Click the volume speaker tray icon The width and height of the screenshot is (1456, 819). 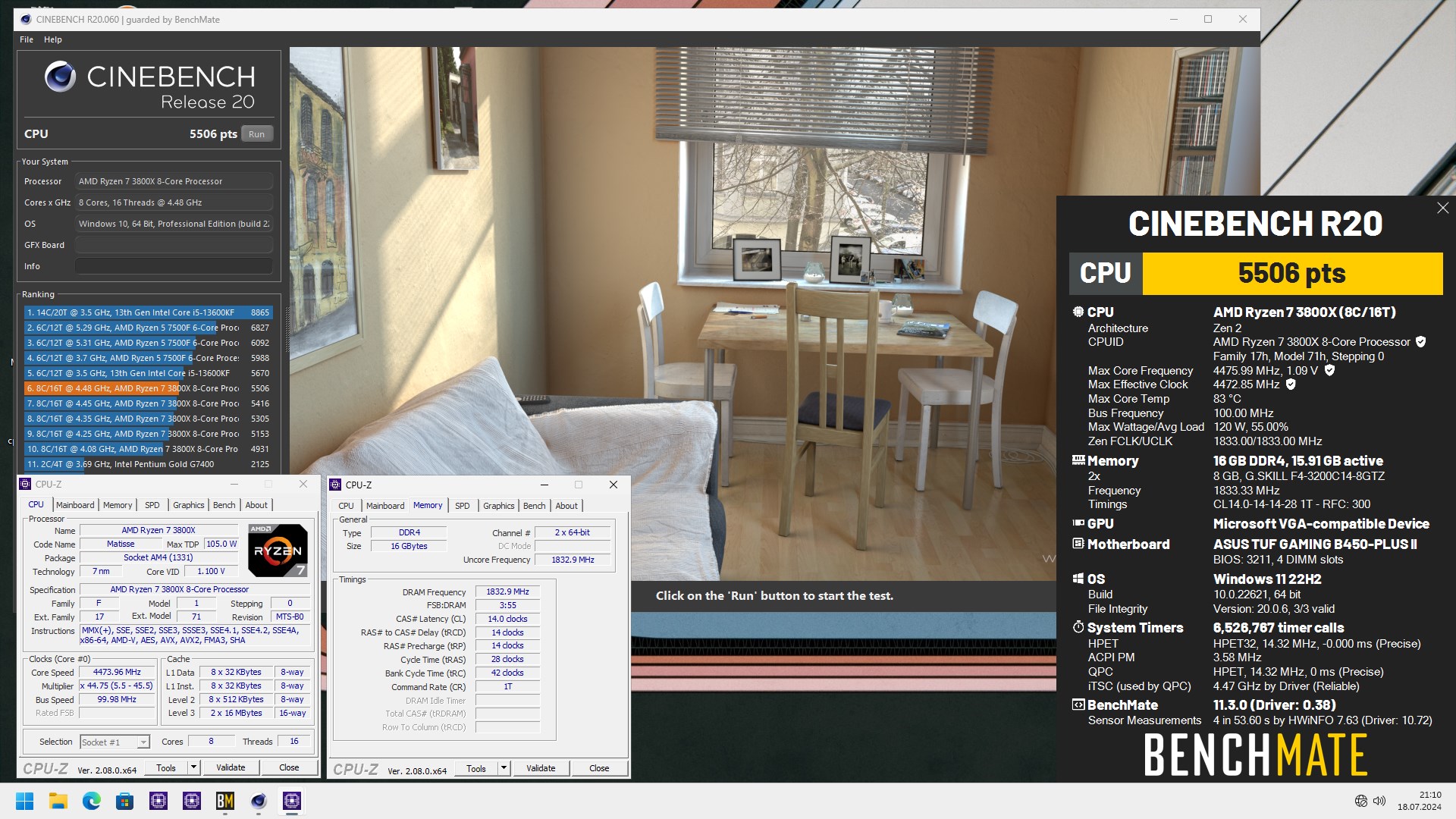(1379, 801)
